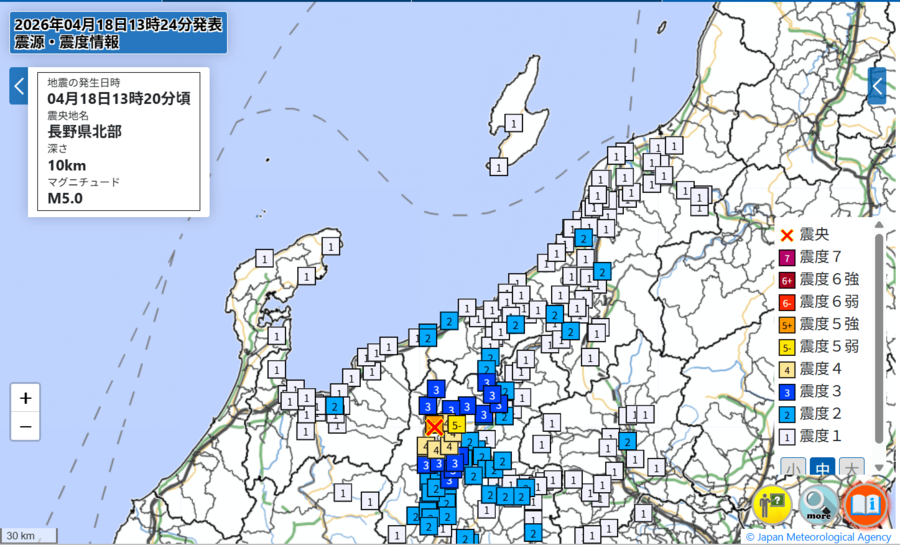The width and height of the screenshot is (900, 545).
Task: Zoom out the map with the minus button
Action: click(25, 427)
